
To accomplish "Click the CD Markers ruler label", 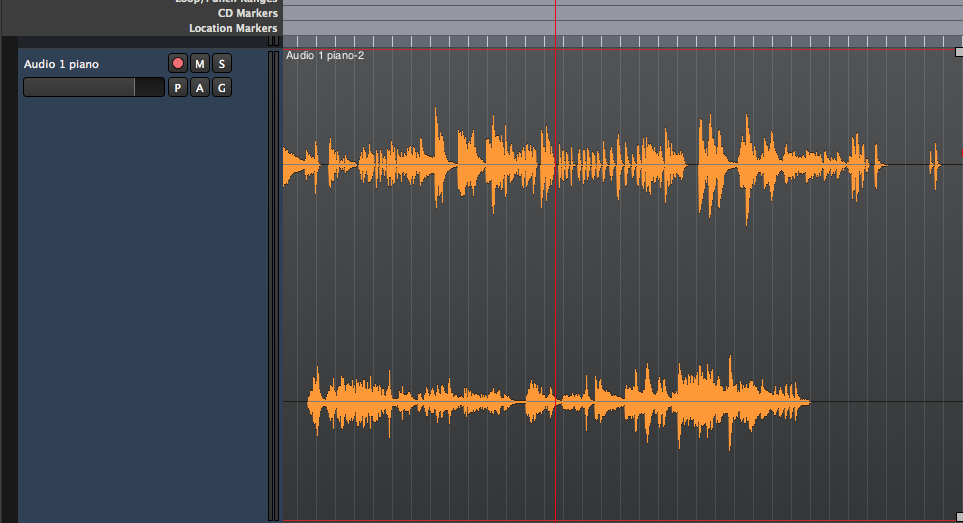I will [x=247, y=13].
